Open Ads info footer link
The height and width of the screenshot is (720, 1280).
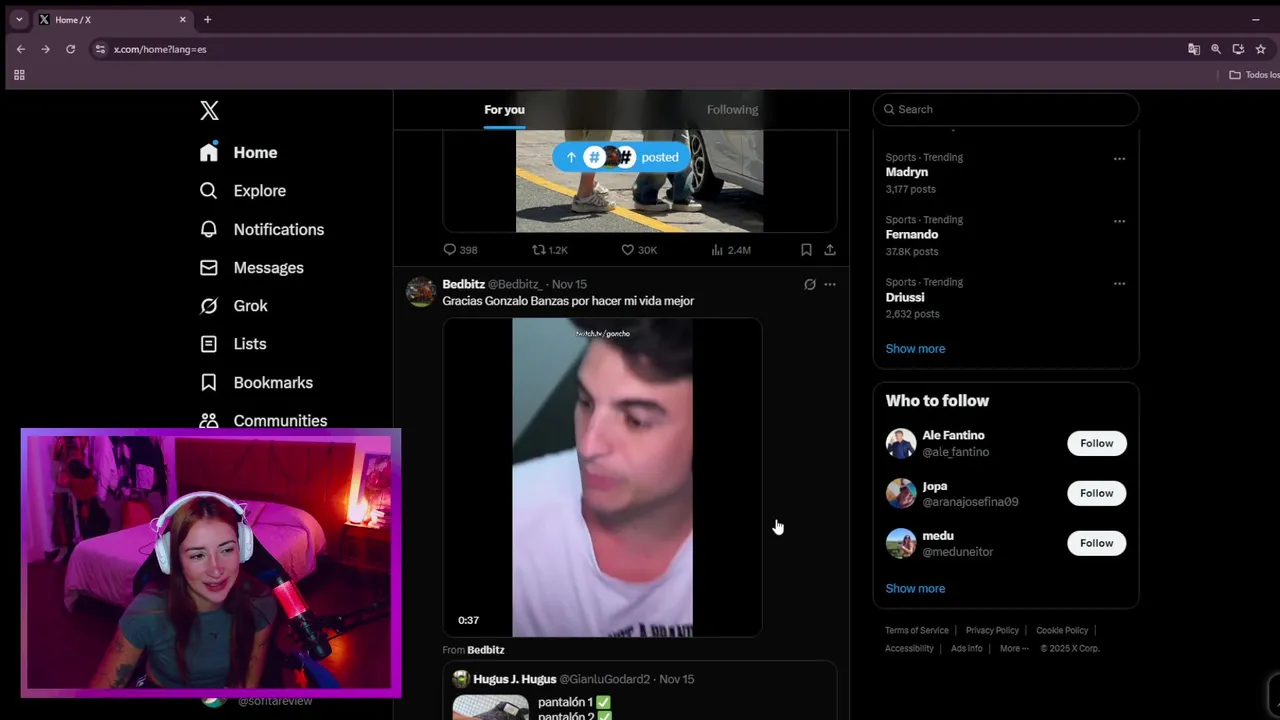(966, 649)
